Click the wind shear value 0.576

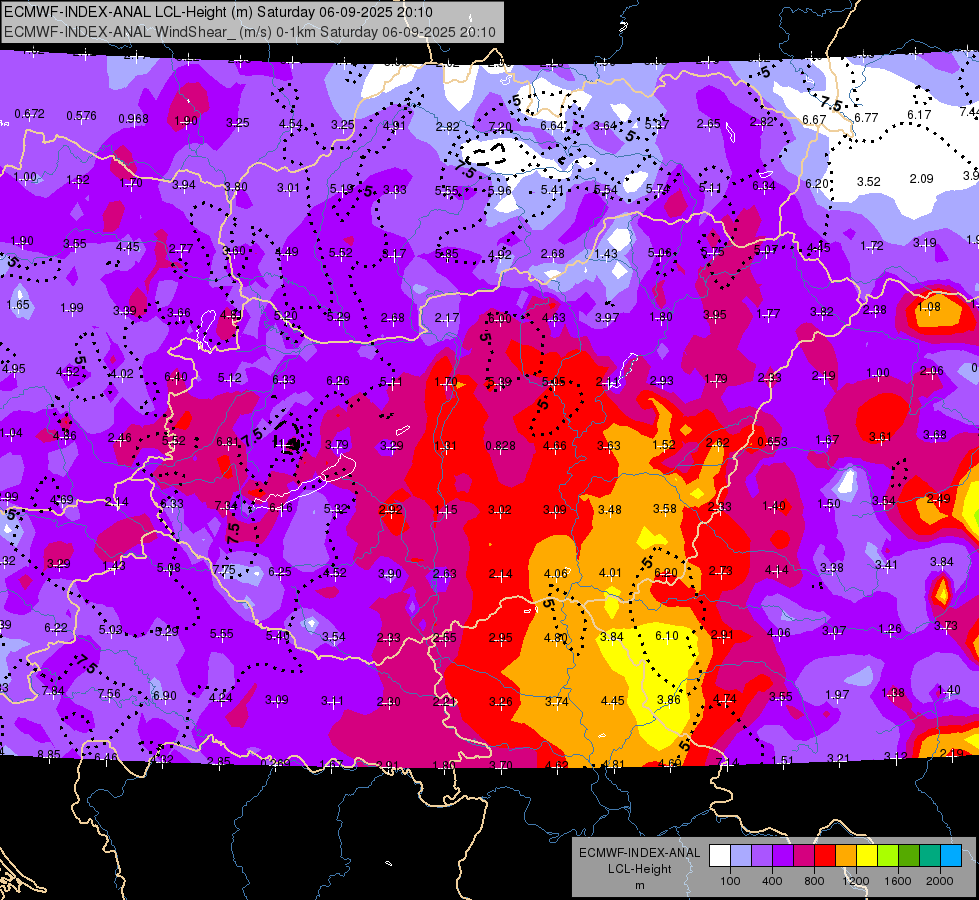[x=81, y=116]
